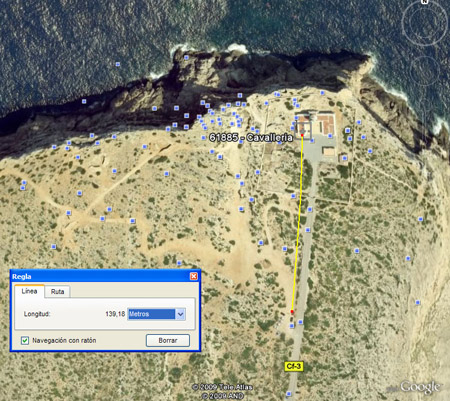Open photo icon on the northern cliff tip
The height and width of the screenshot is (401, 450).
pos(186,57)
